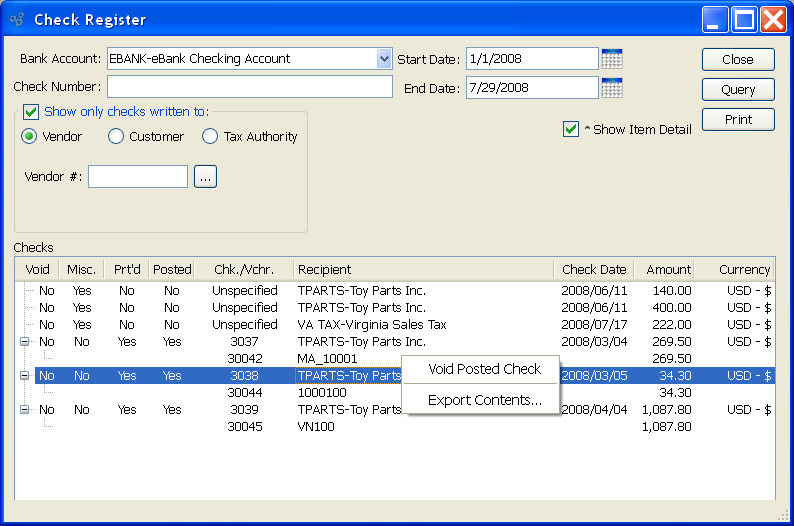Select Export Contents from context menu

click(484, 400)
